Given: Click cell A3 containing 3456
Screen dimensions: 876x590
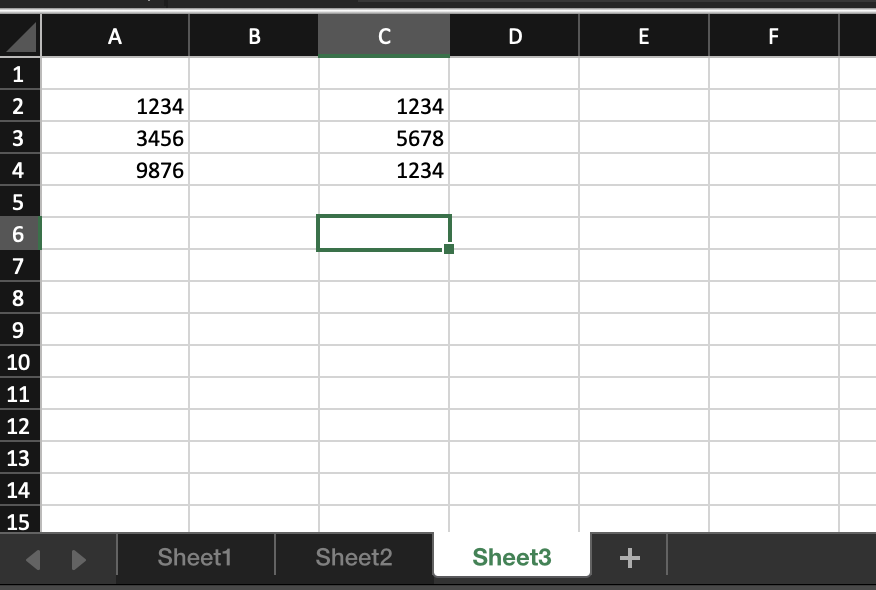Looking at the screenshot, I should pyautogui.click(x=115, y=137).
